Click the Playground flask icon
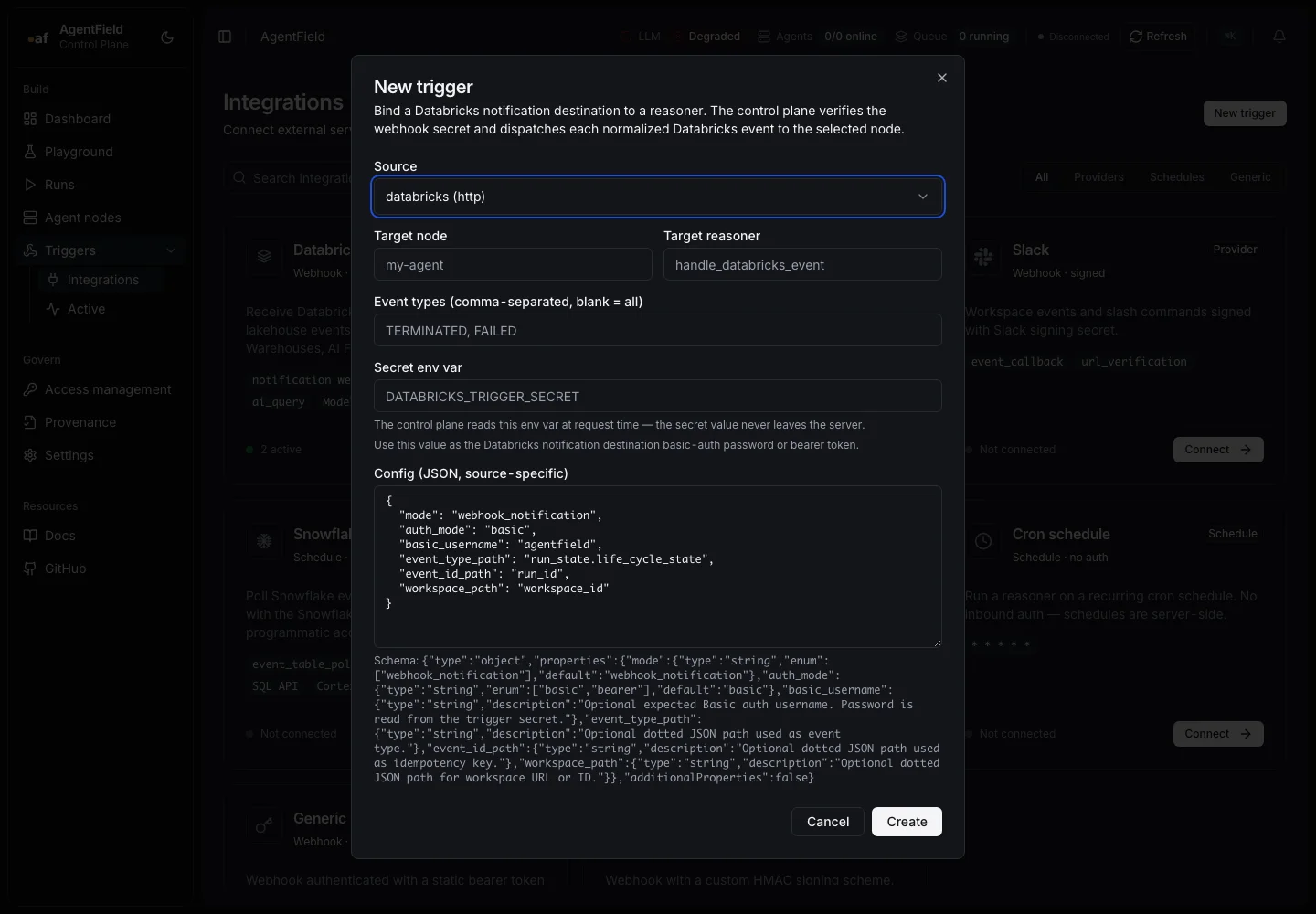This screenshot has width=1316, height=914. coord(30,152)
